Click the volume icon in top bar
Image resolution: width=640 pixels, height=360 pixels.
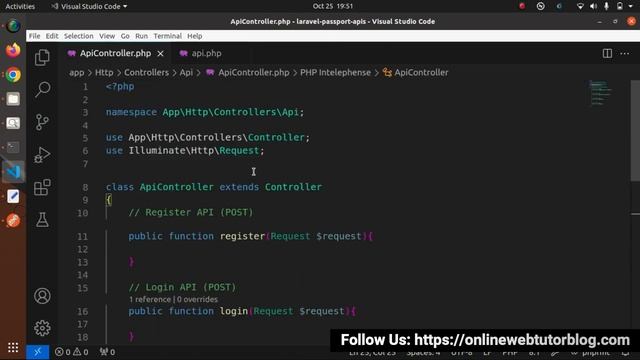coord(593,6)
